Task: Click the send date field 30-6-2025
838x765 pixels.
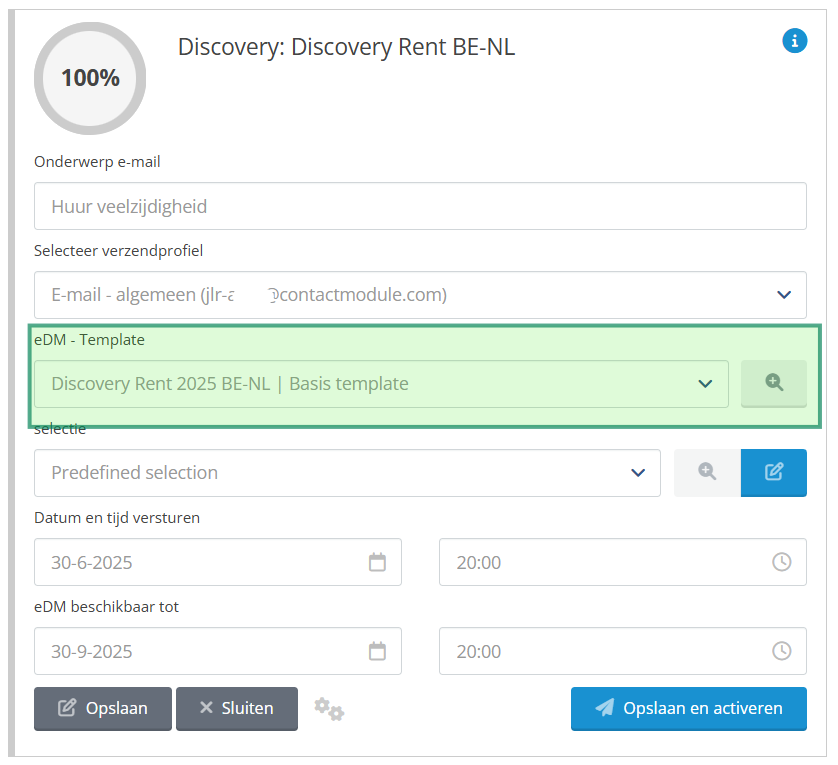Action: point(218,562)
